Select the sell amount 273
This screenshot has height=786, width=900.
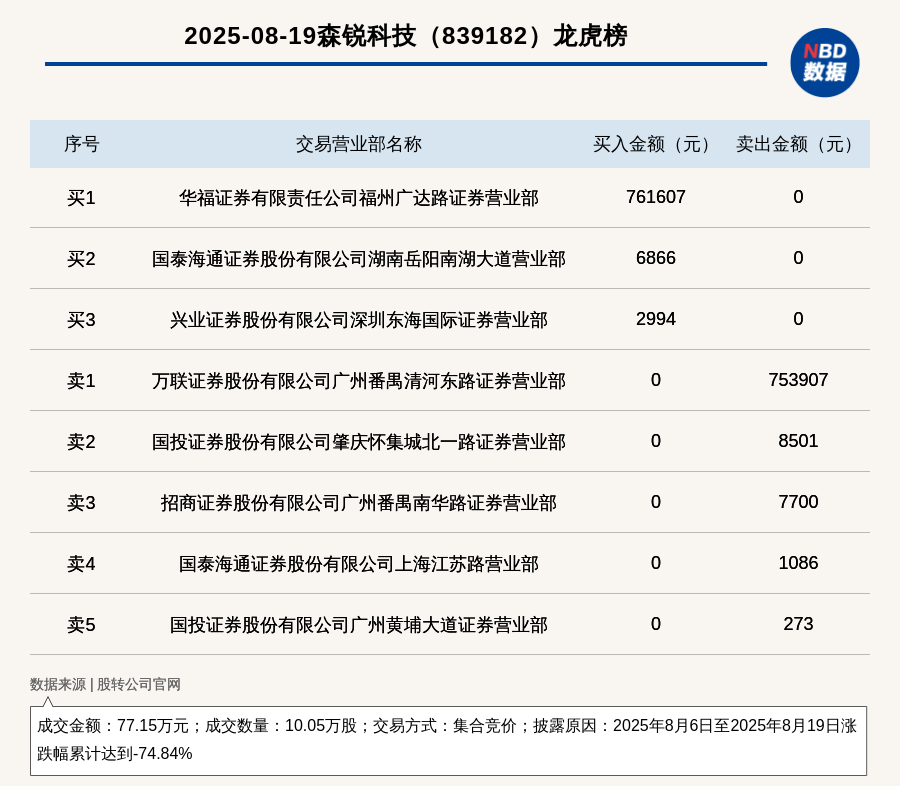[798, 624]
